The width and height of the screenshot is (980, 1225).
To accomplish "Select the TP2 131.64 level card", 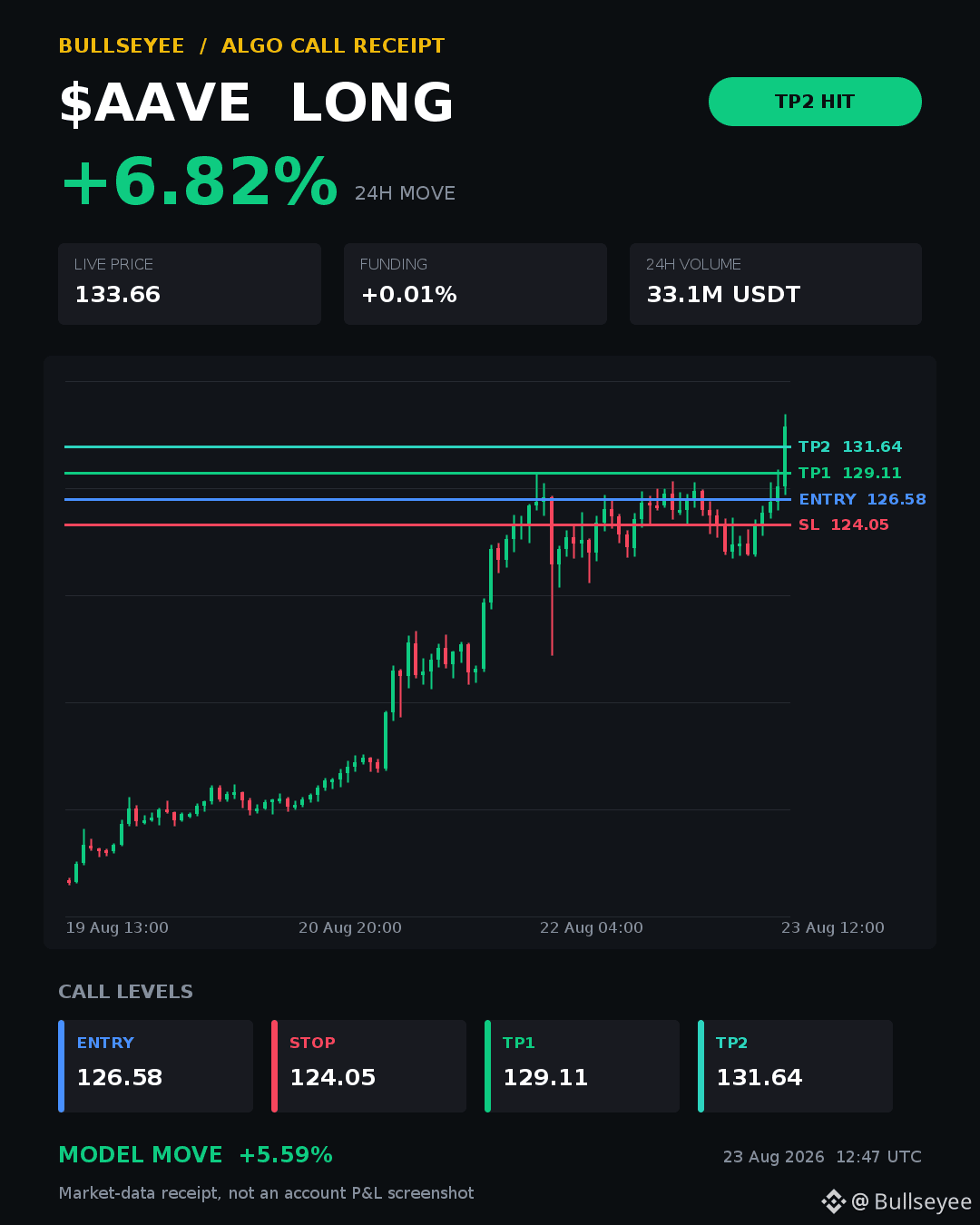I will point(795,1066).
